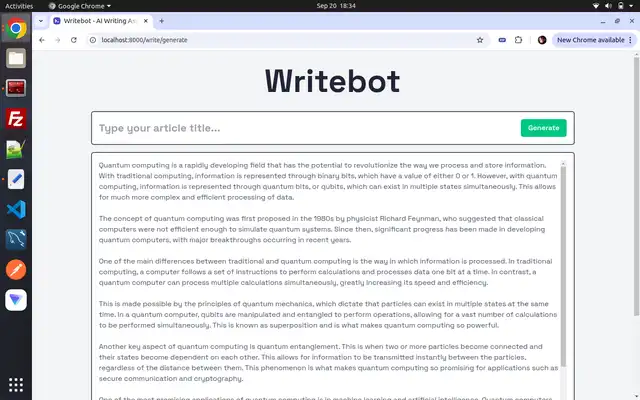Open the Google Chrome app menu dropdown
The width and height of the screenshot is (640, 400).
(80, 6)
